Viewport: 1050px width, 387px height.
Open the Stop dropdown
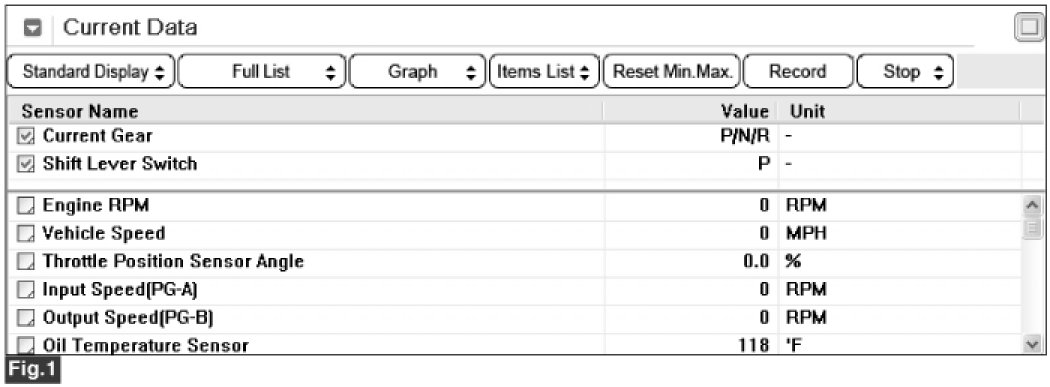click(905, 72)
